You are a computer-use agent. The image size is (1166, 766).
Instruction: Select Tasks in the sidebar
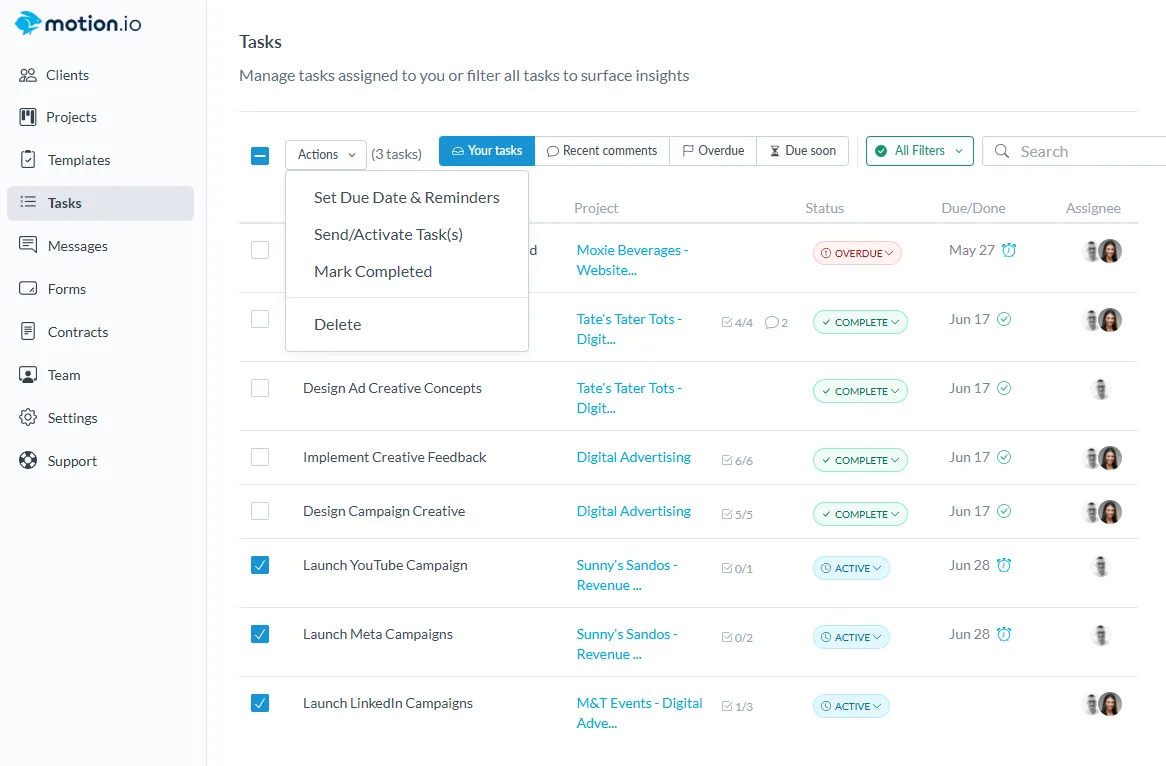[100, 203]
